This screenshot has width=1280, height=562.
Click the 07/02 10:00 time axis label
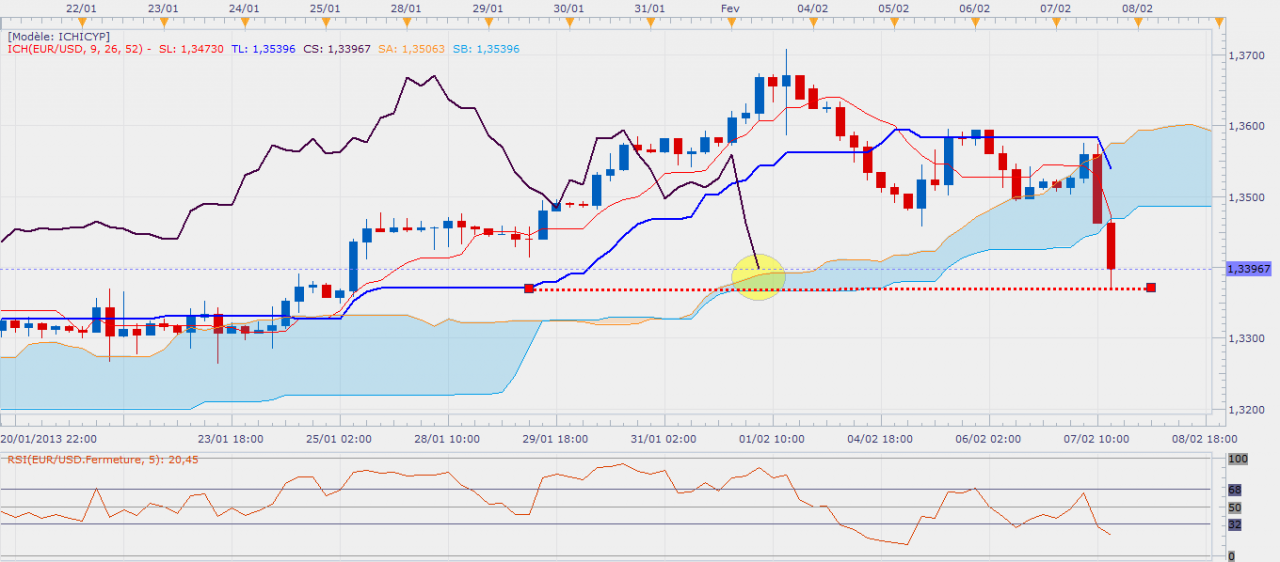tap(1097, 438)
